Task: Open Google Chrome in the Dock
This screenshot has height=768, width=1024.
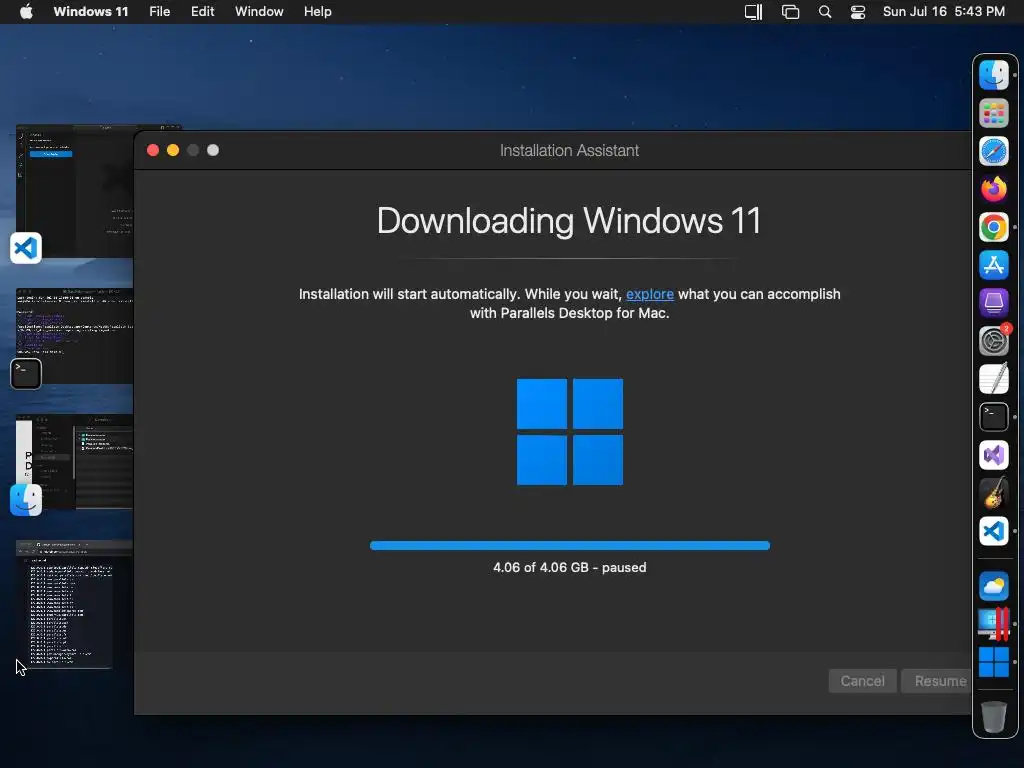Action: (993, 227)
